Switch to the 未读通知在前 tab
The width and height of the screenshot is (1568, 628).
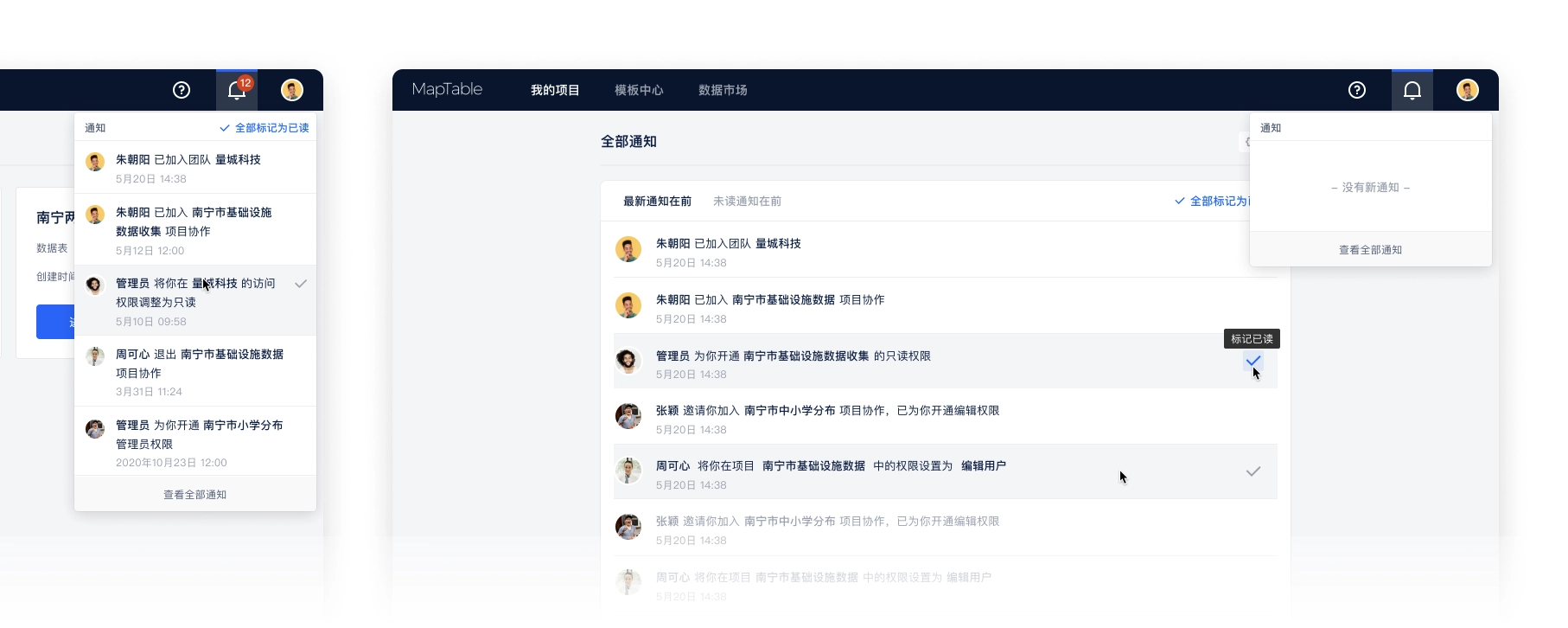point(747,202)
